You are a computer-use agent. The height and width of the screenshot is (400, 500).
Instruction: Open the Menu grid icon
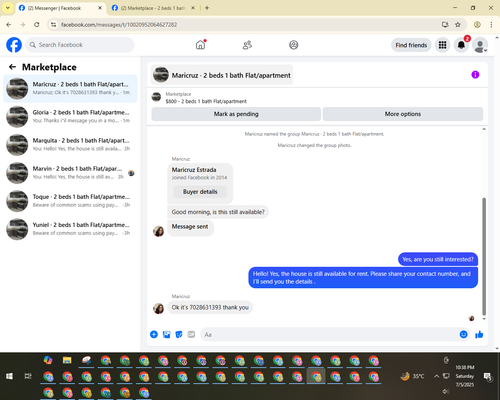pos(442,45)
